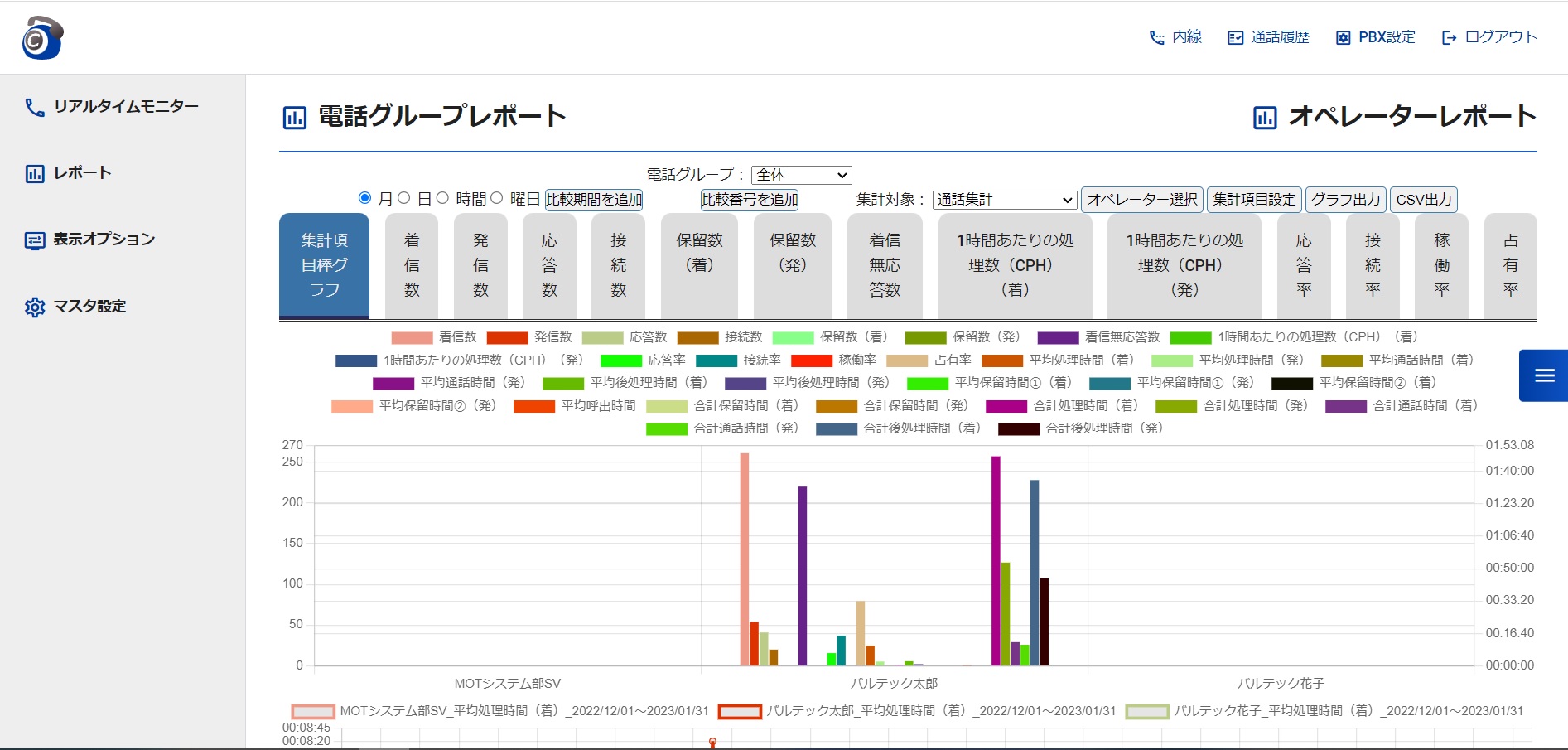
Task: Open the blue hamburger menu button
Action: [x=1544, y=375]
